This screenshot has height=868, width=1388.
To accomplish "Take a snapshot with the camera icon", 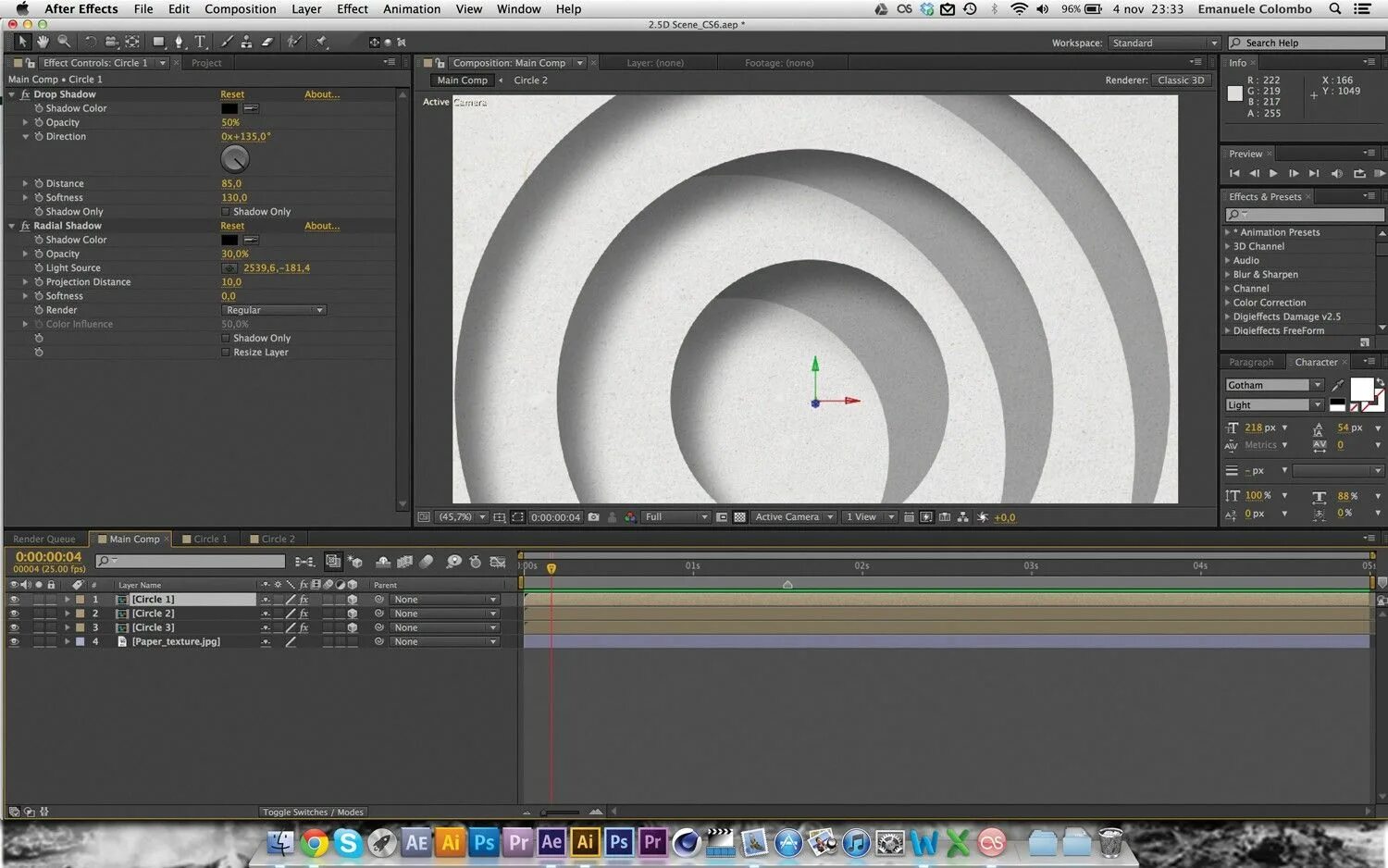I will point(594,517).
